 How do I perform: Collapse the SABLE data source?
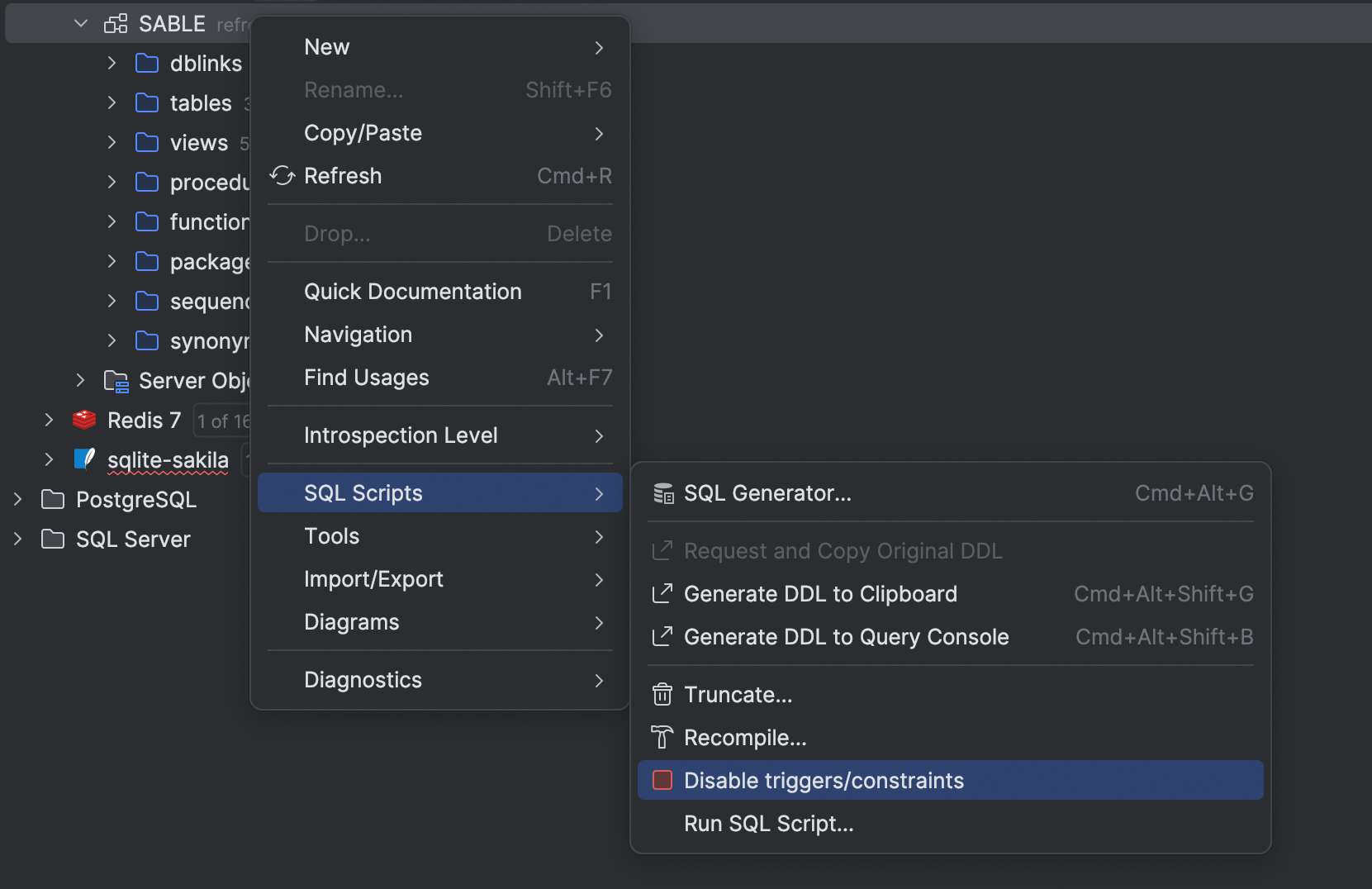tap(80, 22)
